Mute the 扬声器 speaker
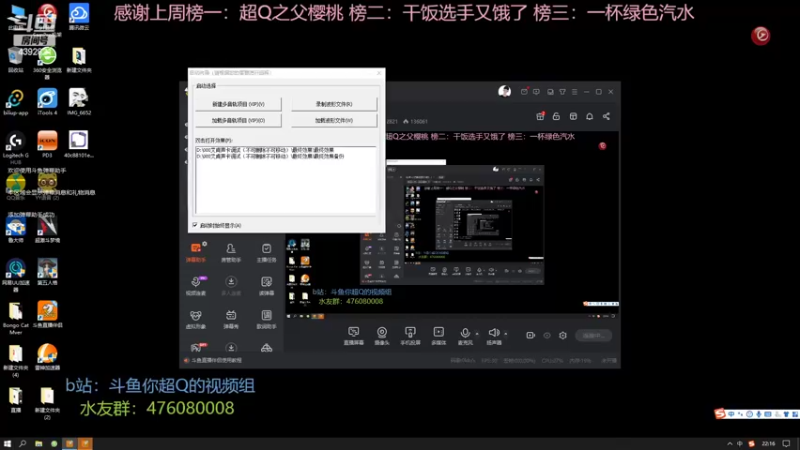 pos(493,336)
